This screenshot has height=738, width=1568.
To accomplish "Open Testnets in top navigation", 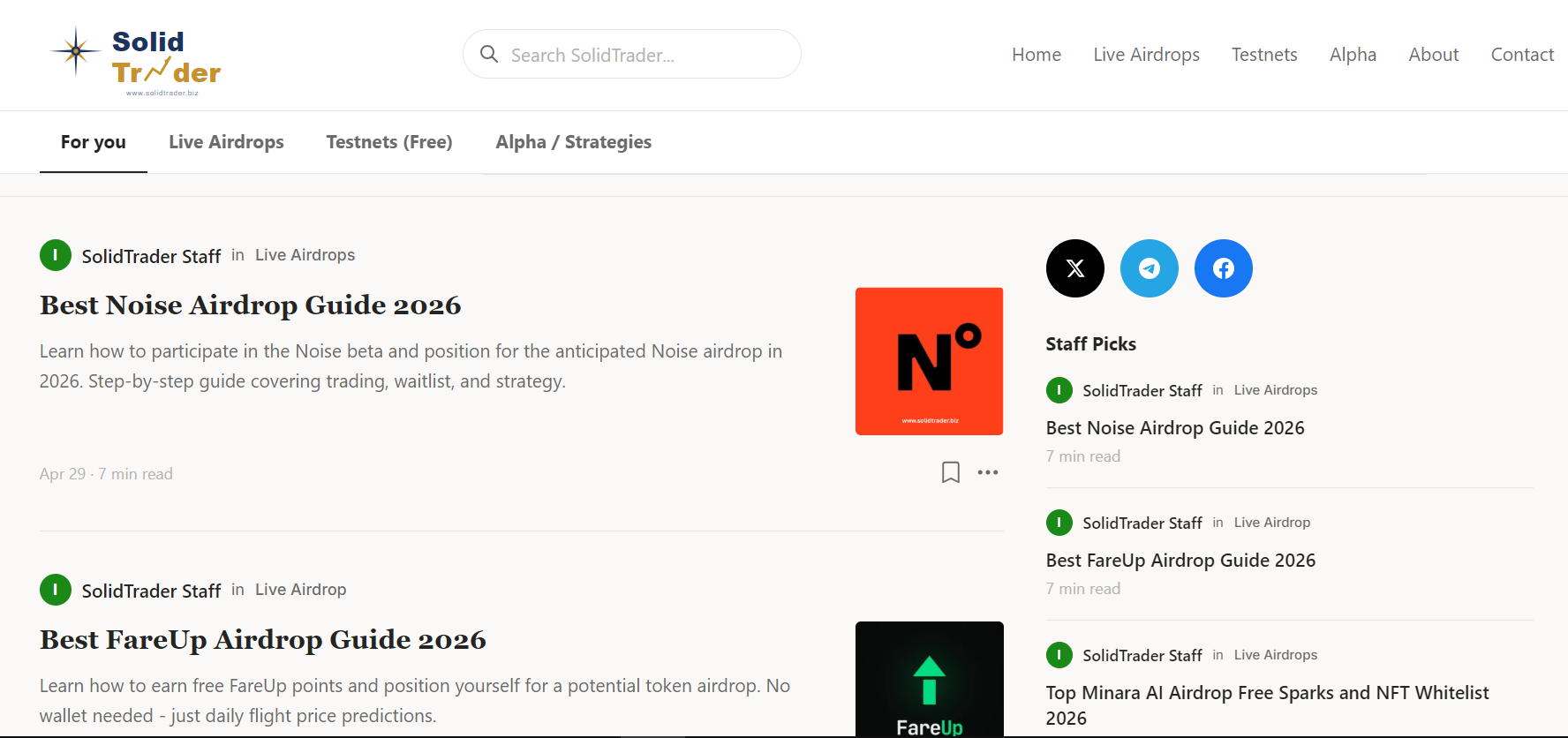I will pyautogui.click(x=1265, y=55).
